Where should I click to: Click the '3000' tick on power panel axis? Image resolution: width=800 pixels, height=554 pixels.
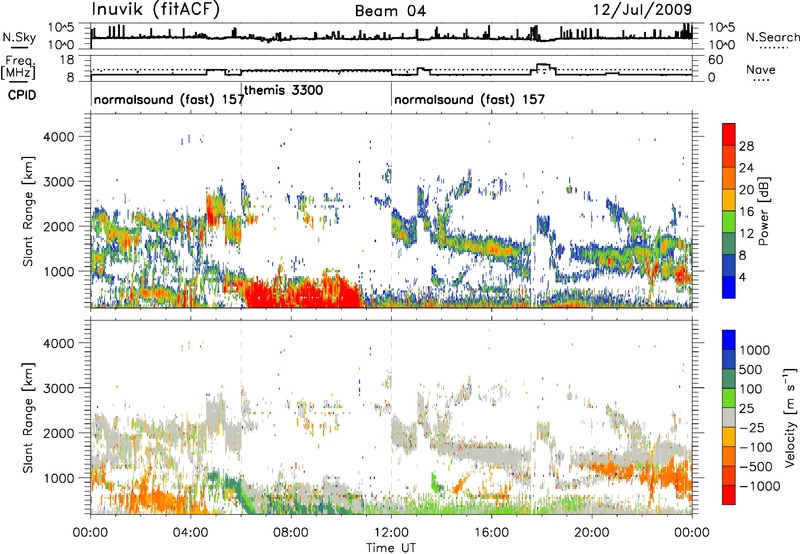(59, 182)
